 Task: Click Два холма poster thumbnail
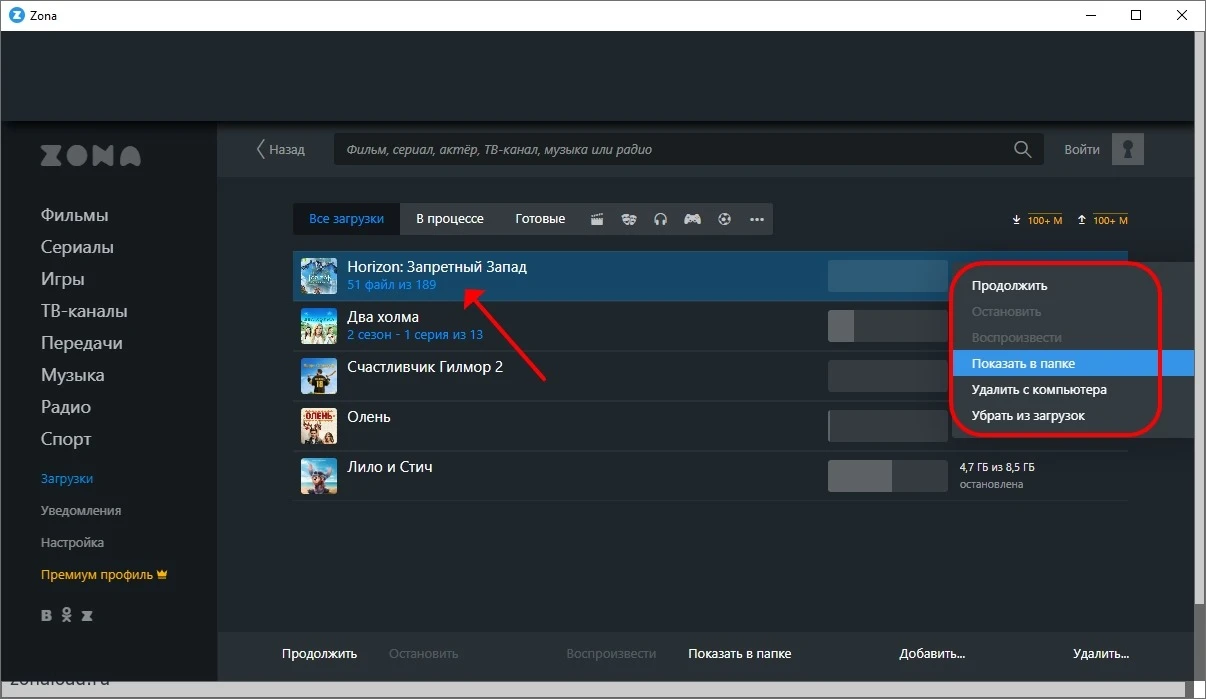[x=319, y=326]
